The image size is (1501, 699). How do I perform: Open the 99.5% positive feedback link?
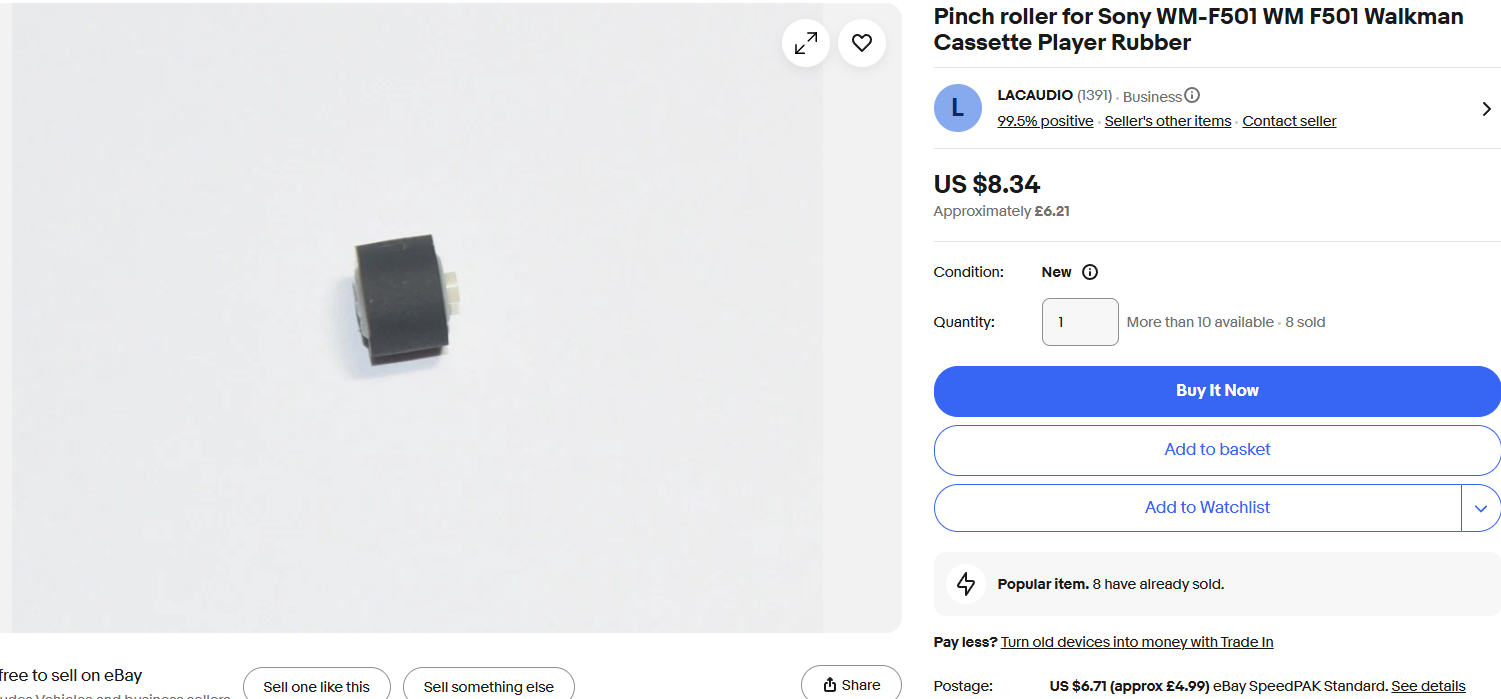coord(1045,121)
